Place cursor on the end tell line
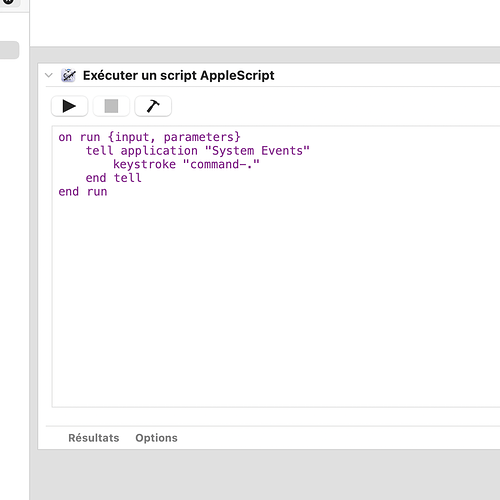The height and width of the screenshot is (500, 500). click(113, 178)
